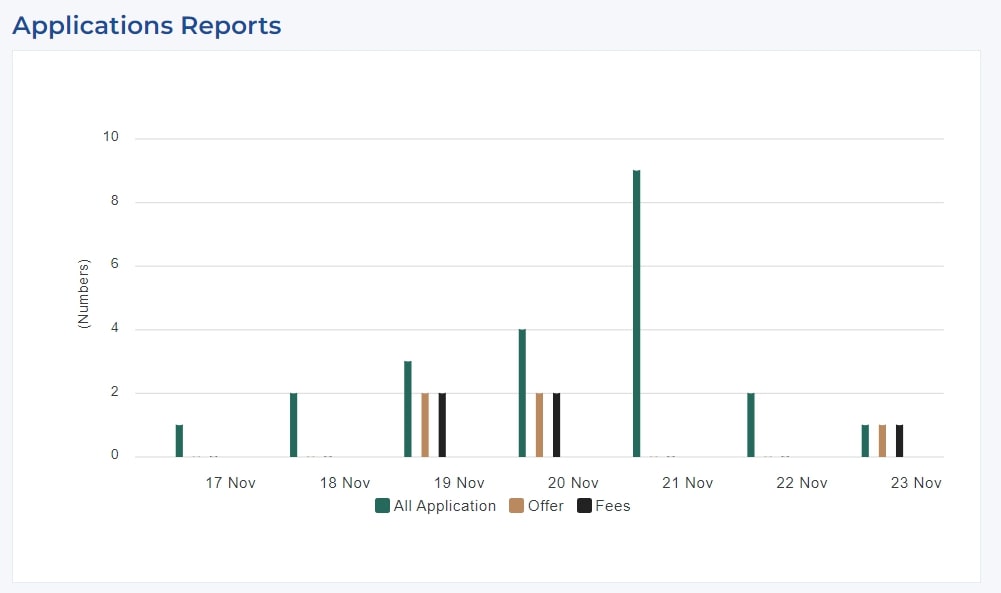Screen dimensions: 1001x593
Task: Click the 18 Nov All Application bar
Action: pyautogui.click(x=294, y=425)
